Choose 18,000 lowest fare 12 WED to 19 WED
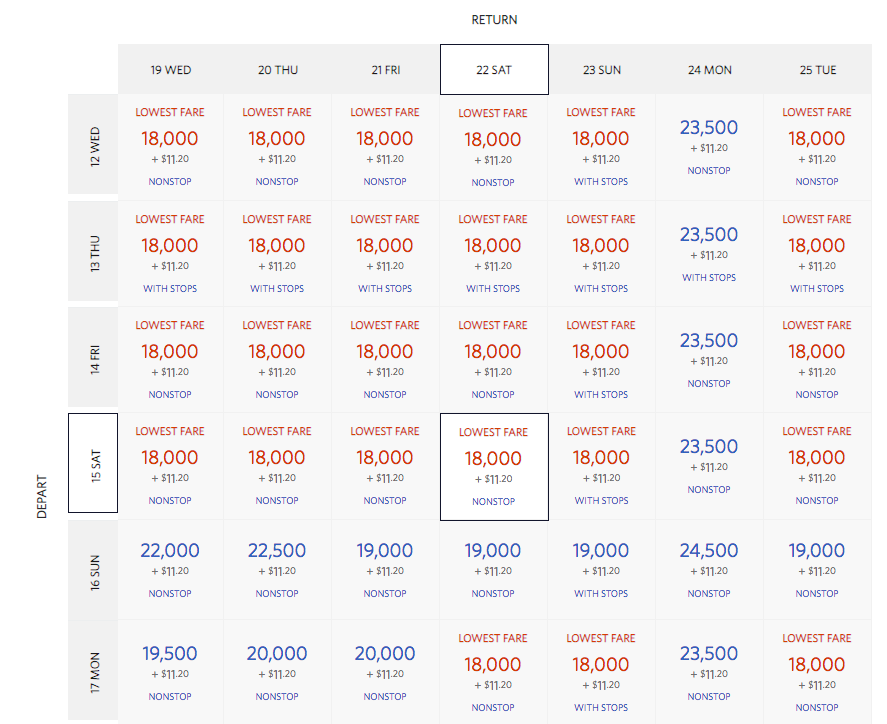 coord(170,146)
